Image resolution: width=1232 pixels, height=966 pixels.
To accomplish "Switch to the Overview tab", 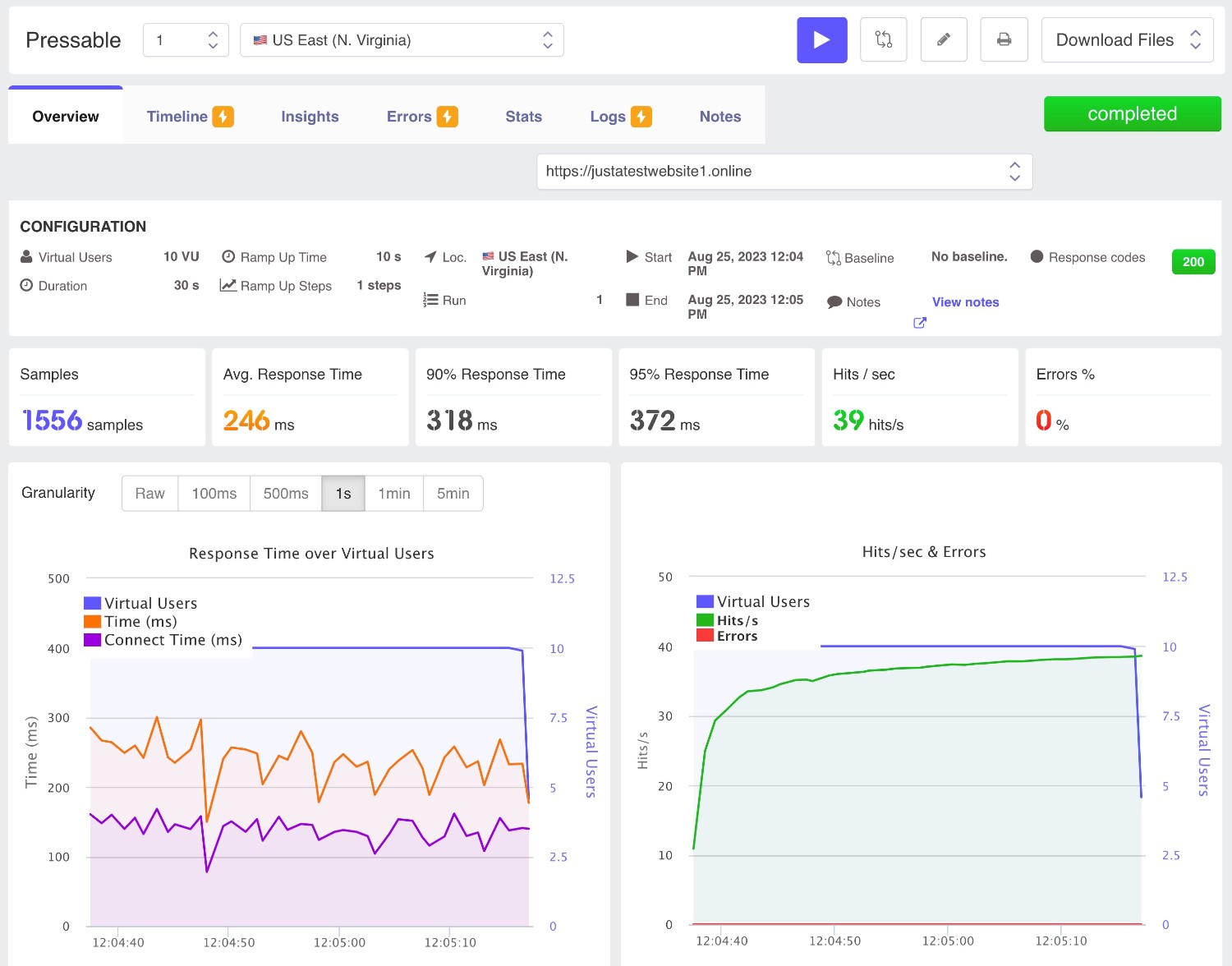I will tap(66, 116).
